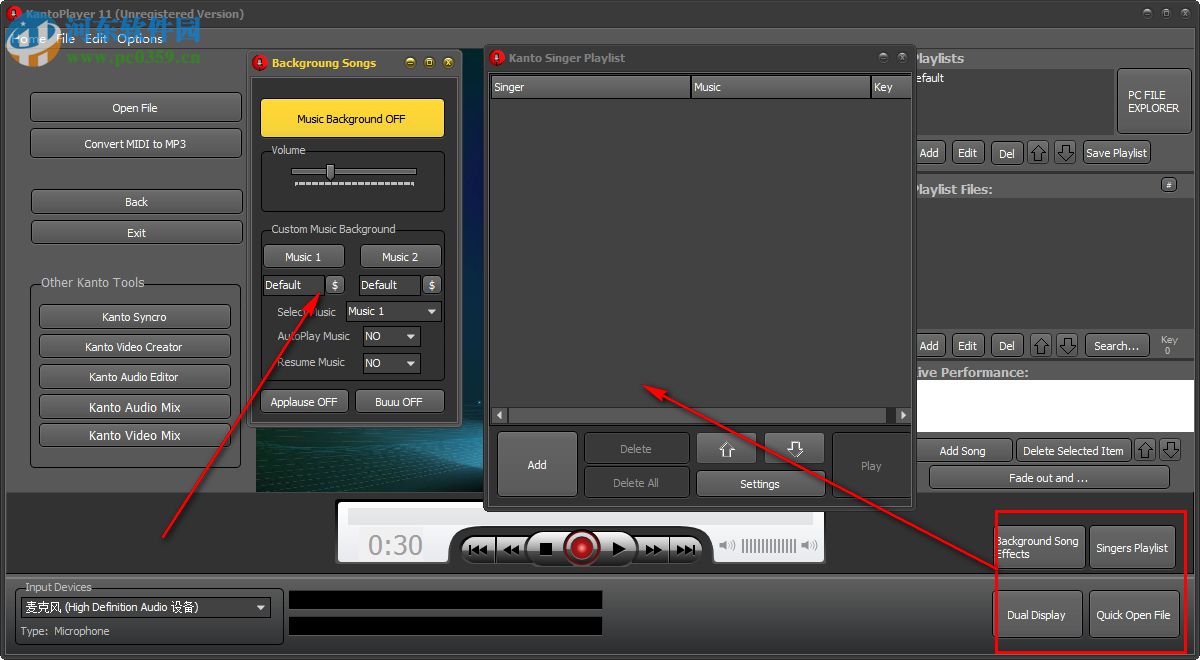Open the Home menu
1200x660 pixels.
click(28, 39)
